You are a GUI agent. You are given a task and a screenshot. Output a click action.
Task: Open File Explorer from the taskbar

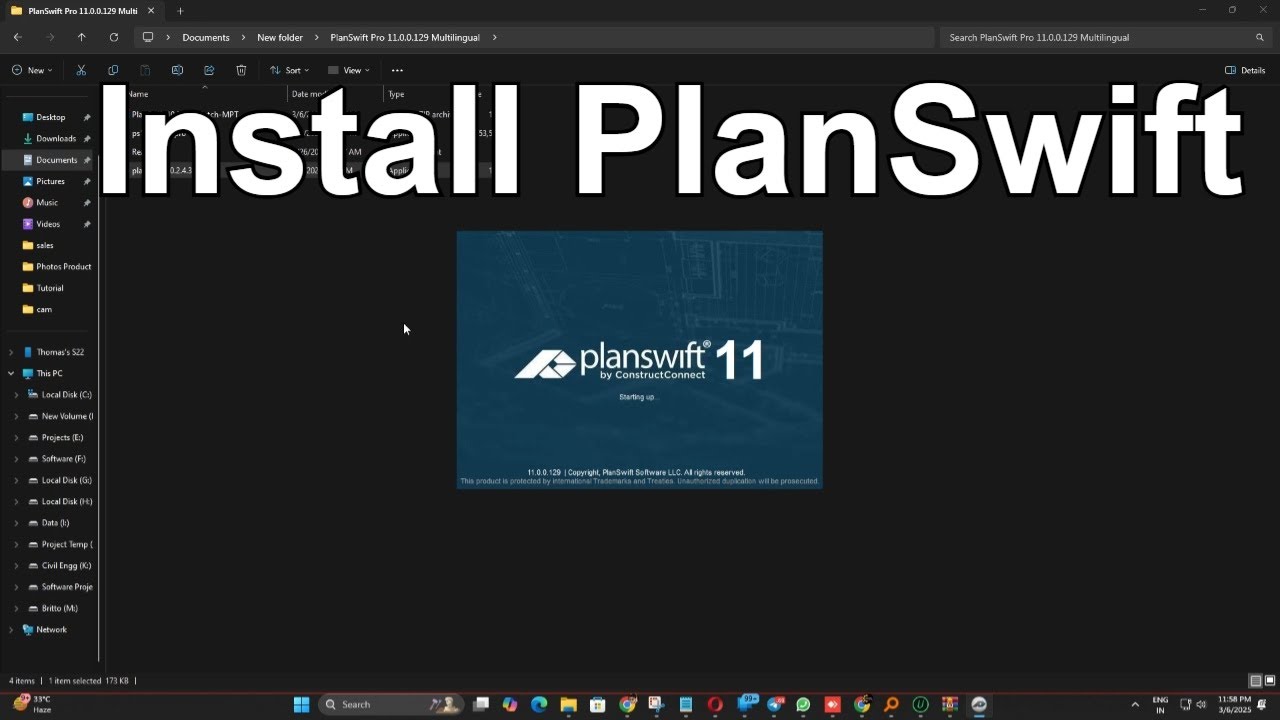(x=569, y=704)
